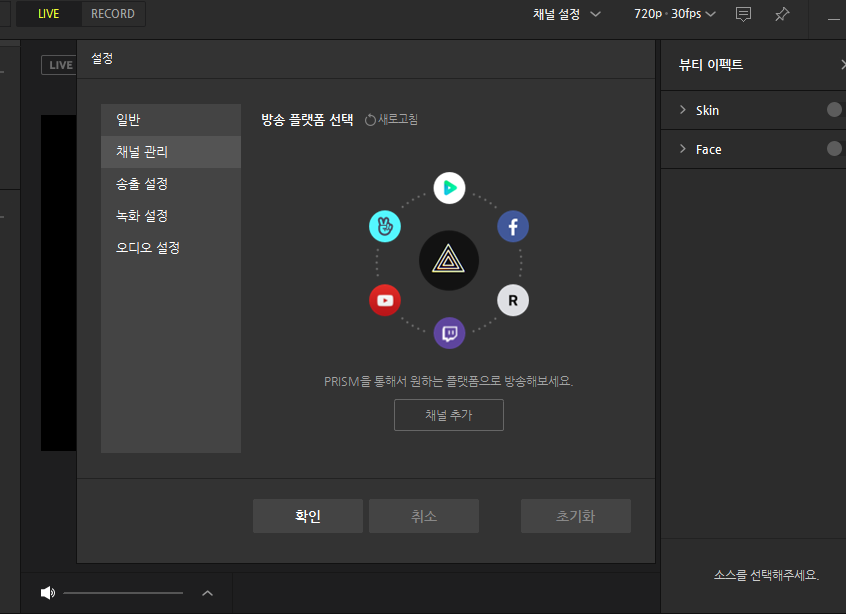Adjust the audio volume slider
This screenshot has height=614, width=846.
coord(123,593)
